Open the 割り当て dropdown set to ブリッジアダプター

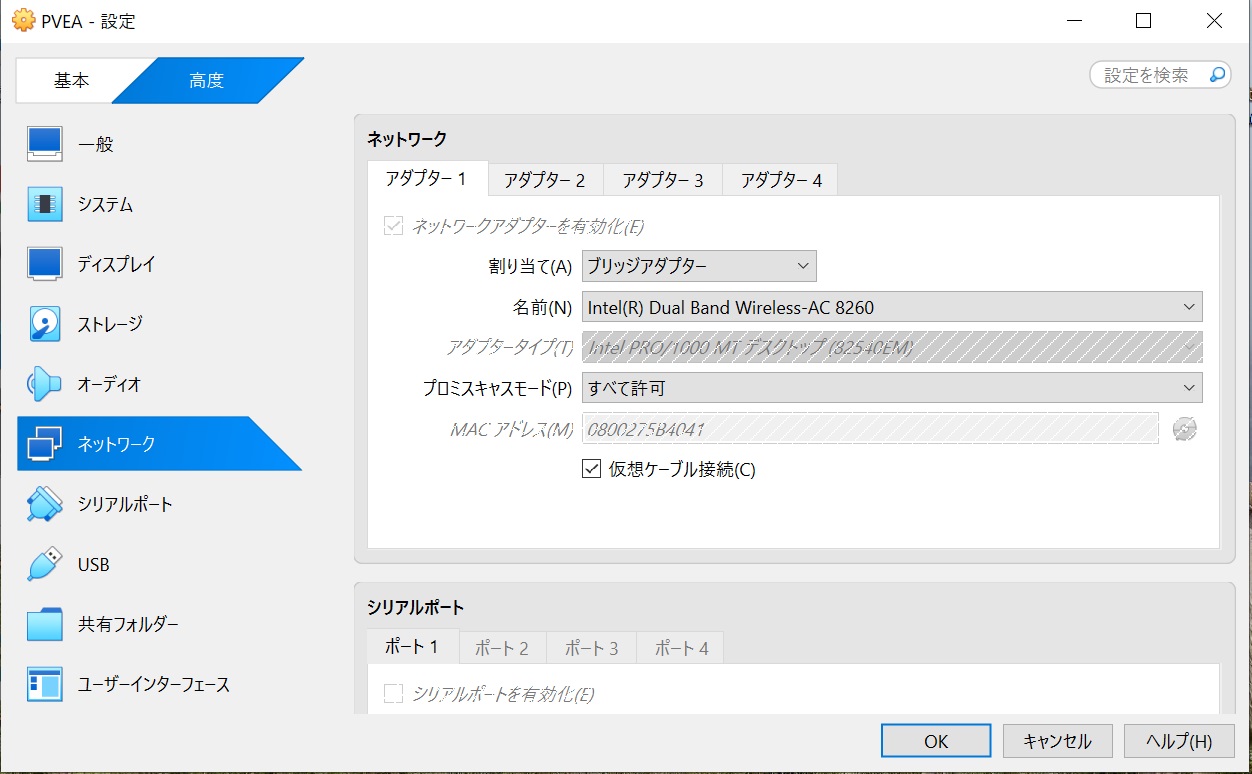(699, 266)
